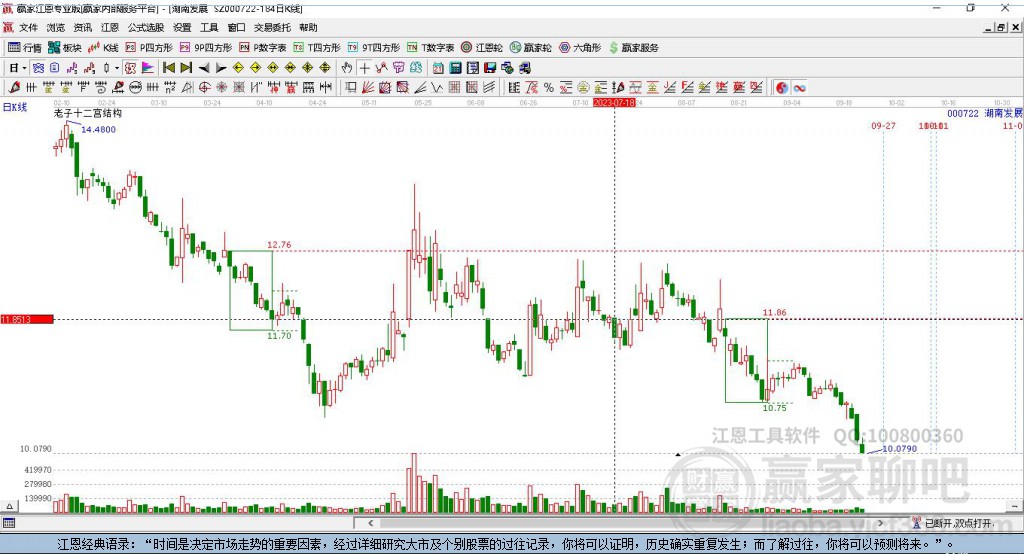The height and width of the screenshot is (554, 1024).
Task: Click the down arrow at volume panel's right edge
Action: pyautogui.click(x=1014, y=506)
